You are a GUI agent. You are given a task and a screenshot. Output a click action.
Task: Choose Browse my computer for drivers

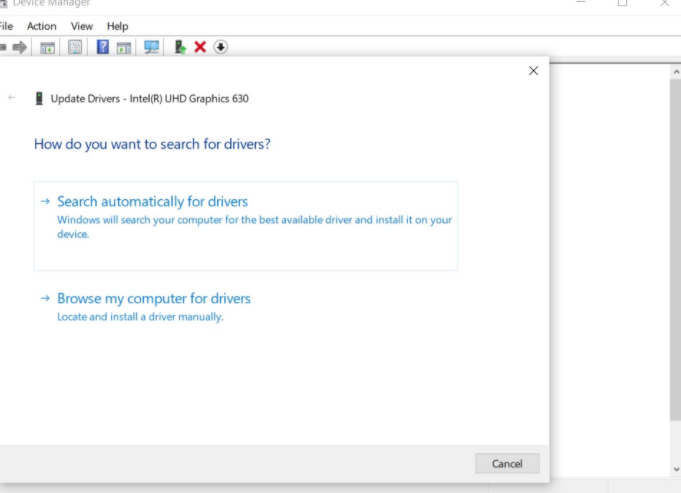click(245, 307)
